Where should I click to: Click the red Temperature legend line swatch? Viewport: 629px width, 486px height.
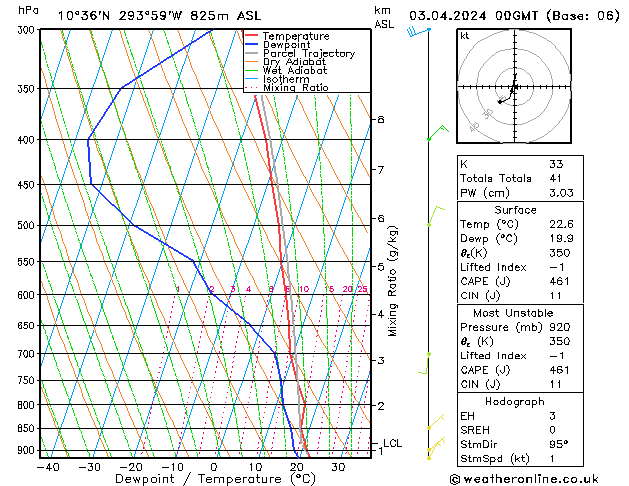[x=252, y=36]
